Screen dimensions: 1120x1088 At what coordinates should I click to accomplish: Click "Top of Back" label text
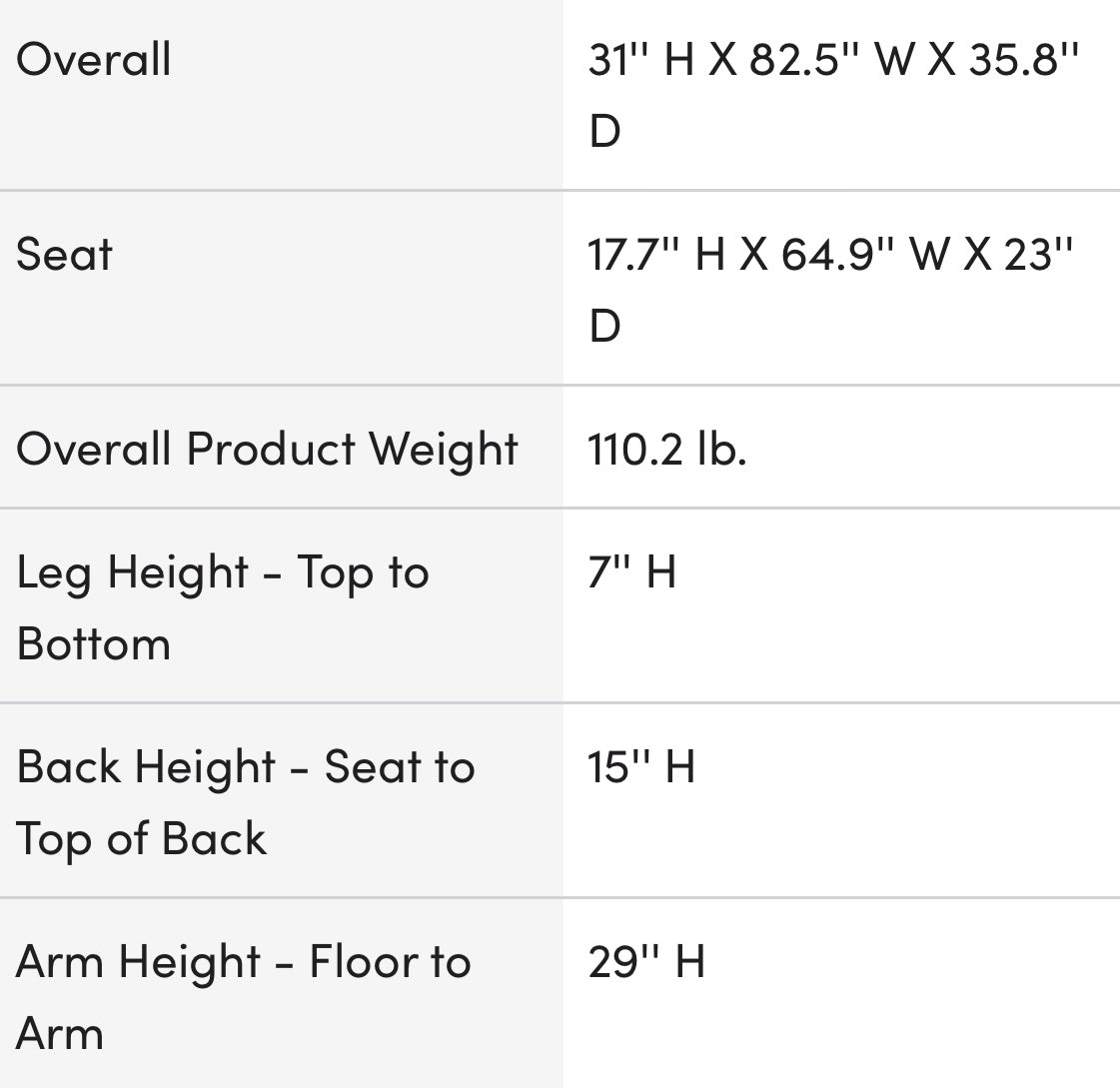pyautogui.click(x=142, y=838)
